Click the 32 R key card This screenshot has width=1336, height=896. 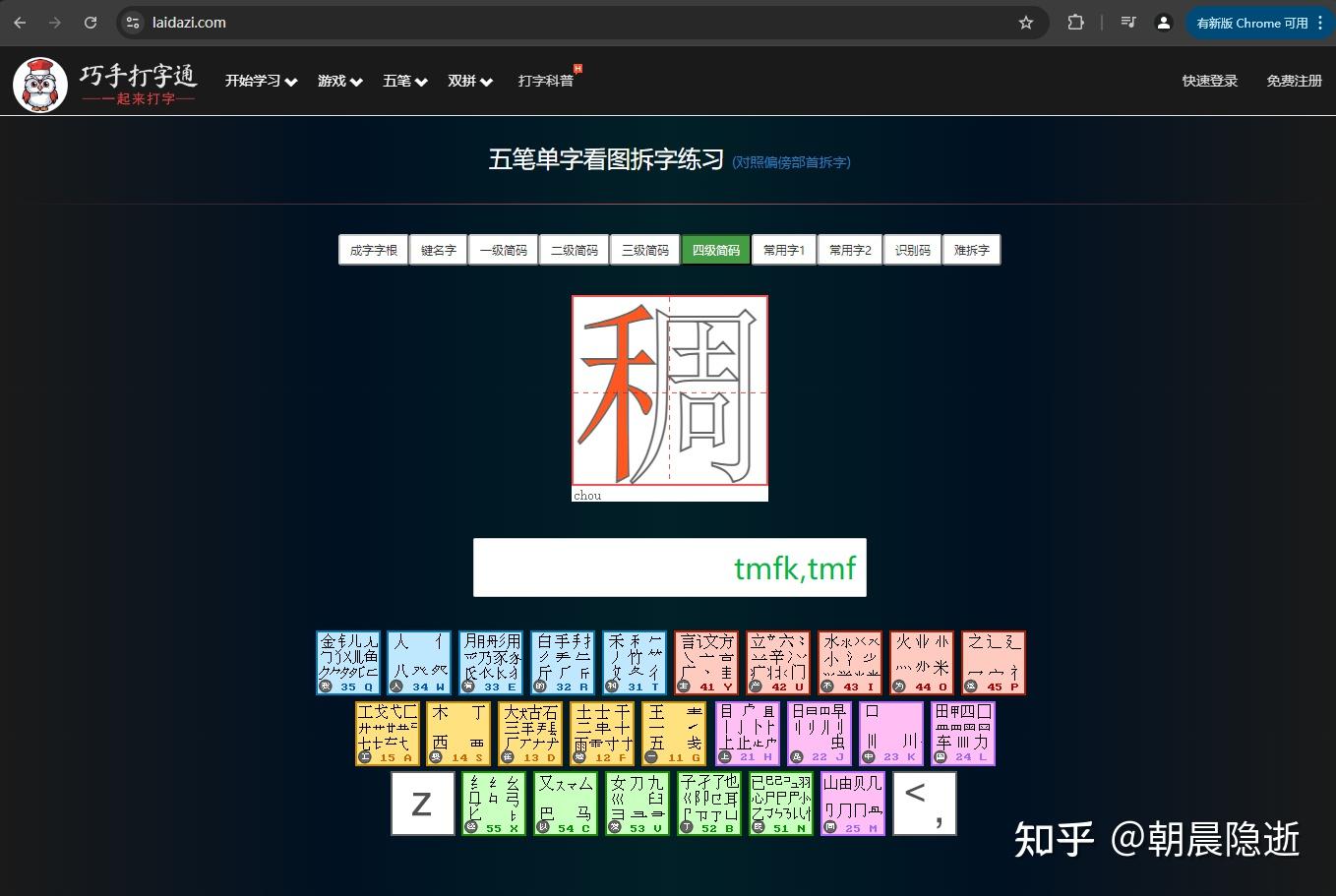[x=563, y=663]
